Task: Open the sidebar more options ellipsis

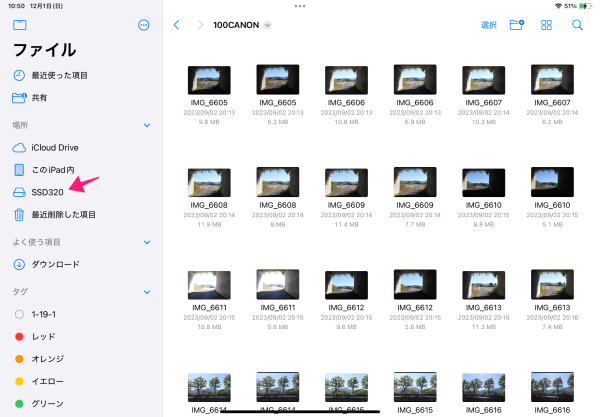Action: 143,24
